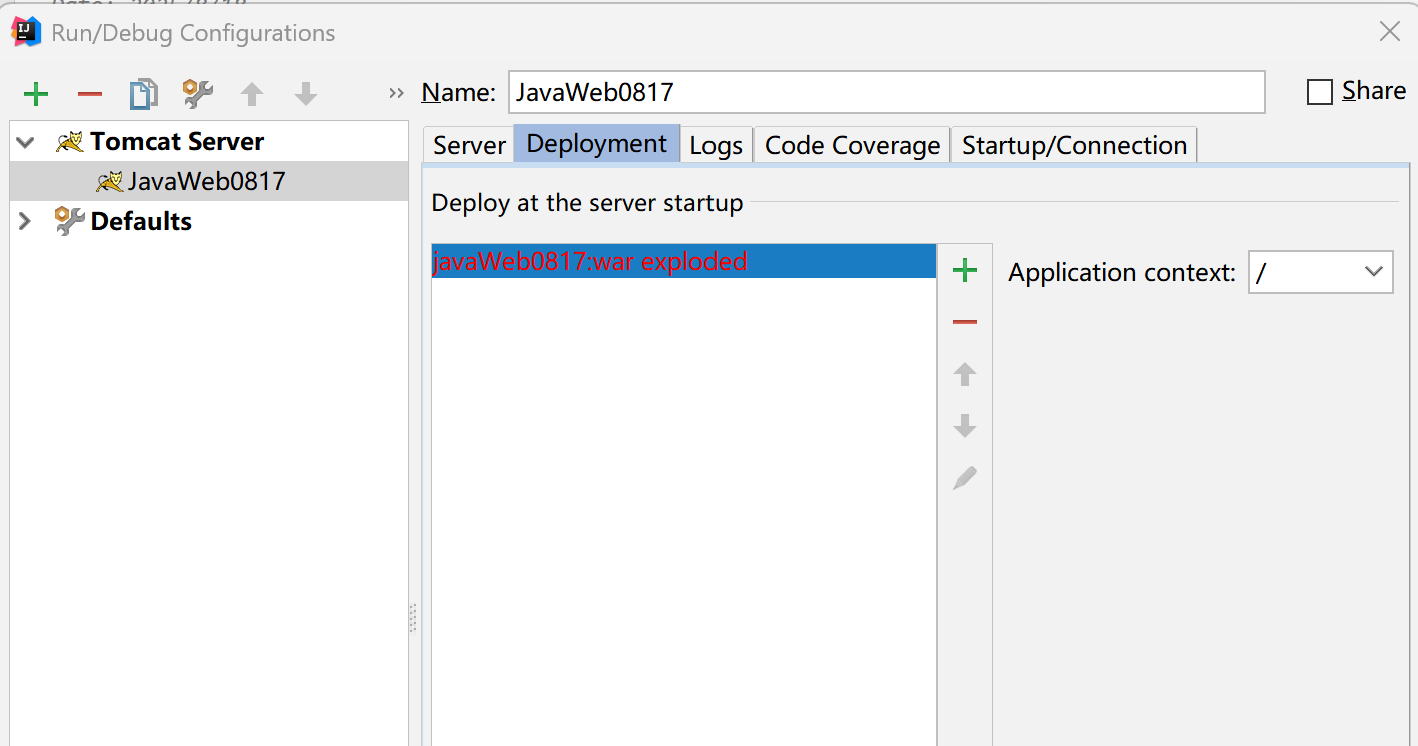Copy the selected configuration

(x=144, y=94)
